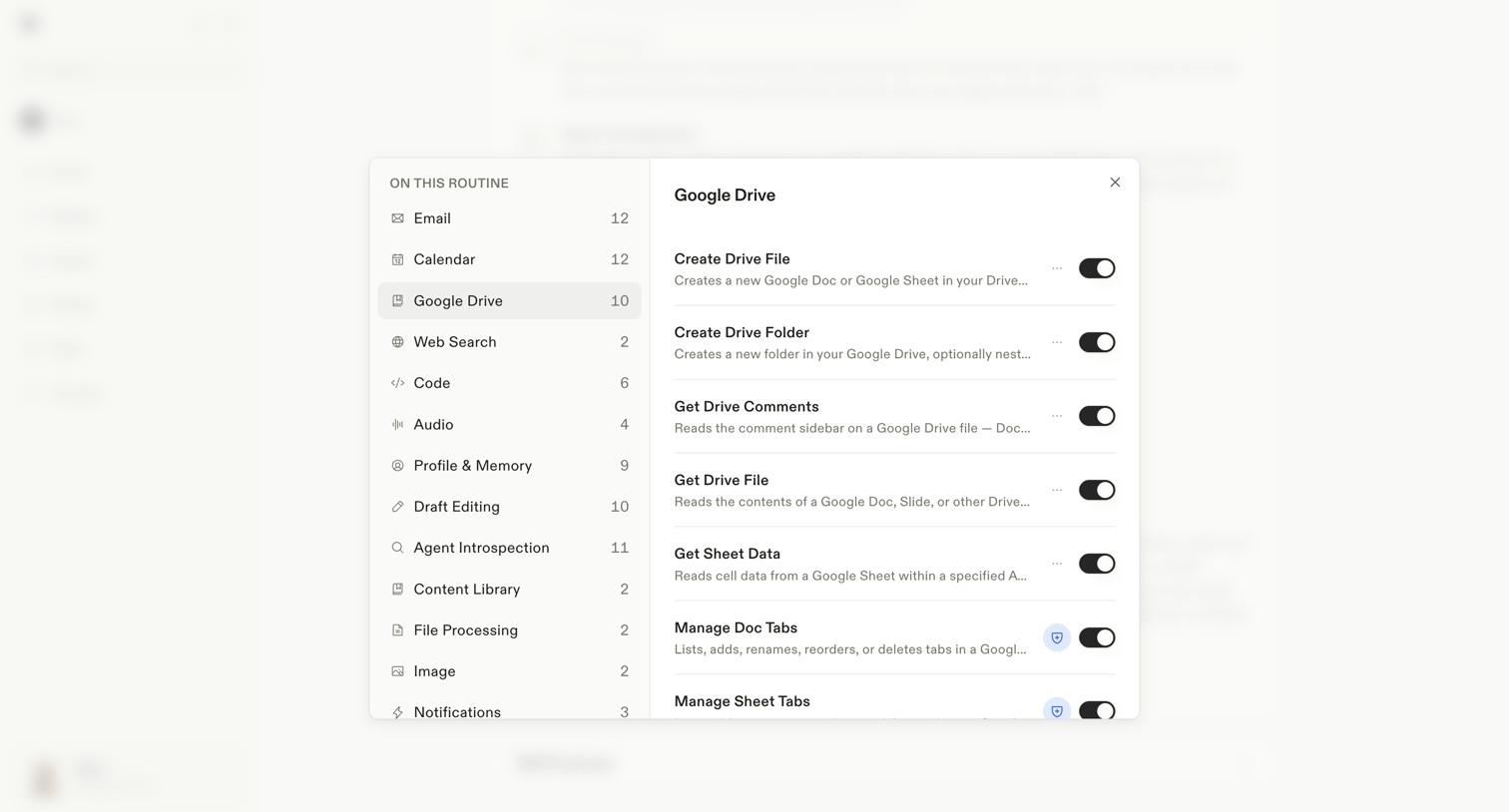Toggle the Manage Sheet Tabs switch
This screenshot has width=1509, height=812.
pyautogui.click(x=1097, y=709)
